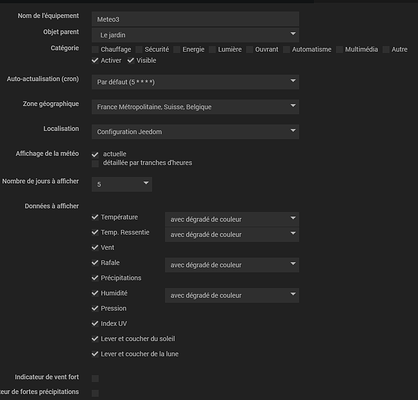Toggle the Visible checkbox

[131, 60]
